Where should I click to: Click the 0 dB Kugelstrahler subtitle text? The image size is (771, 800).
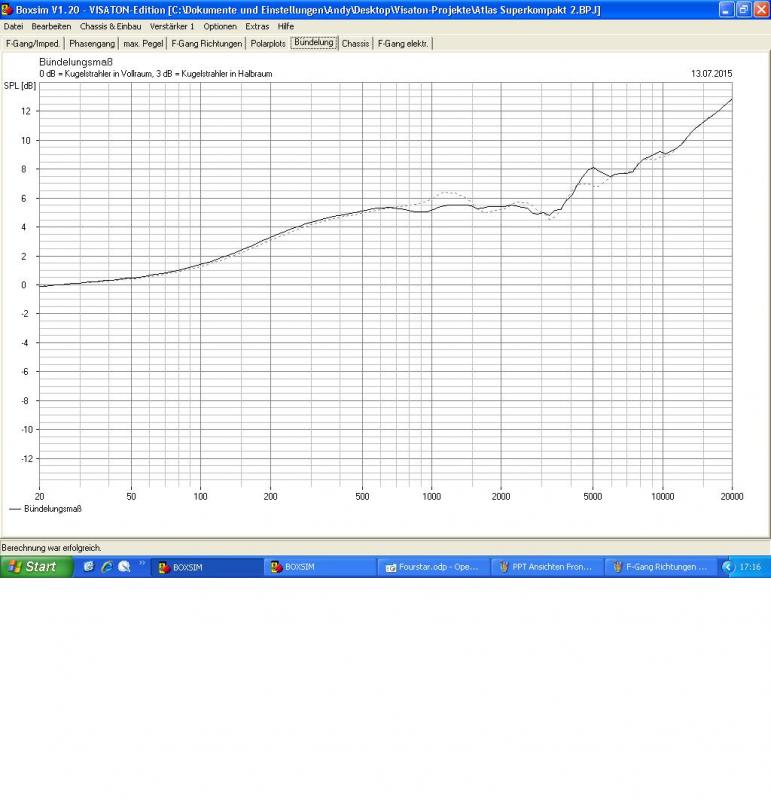156,74
